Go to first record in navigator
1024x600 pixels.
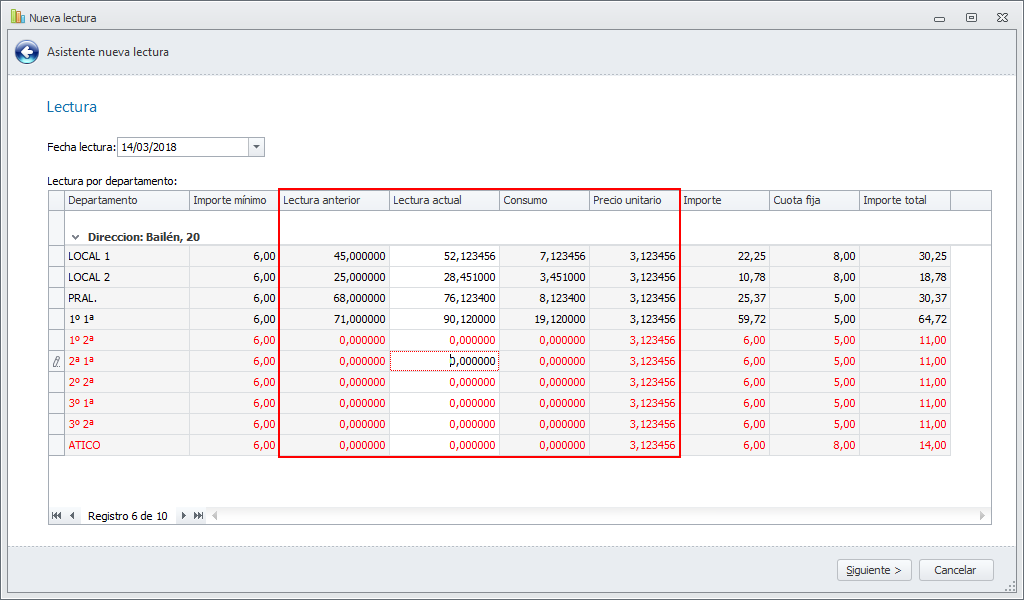click(x=57, y=516)
